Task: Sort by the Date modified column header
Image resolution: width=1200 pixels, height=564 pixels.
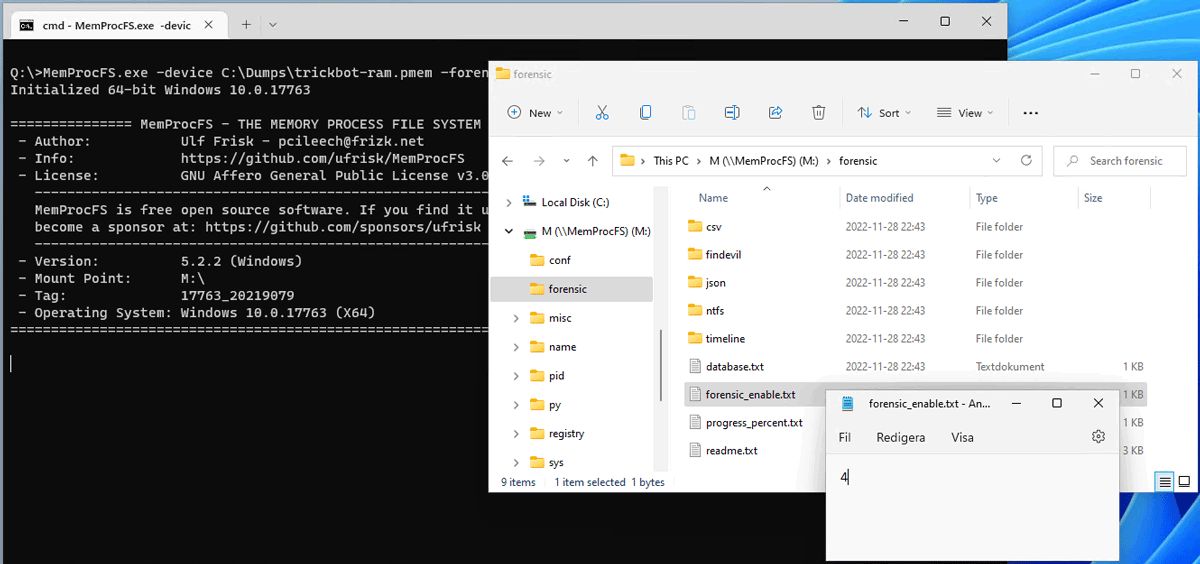Action: (880, 198)
